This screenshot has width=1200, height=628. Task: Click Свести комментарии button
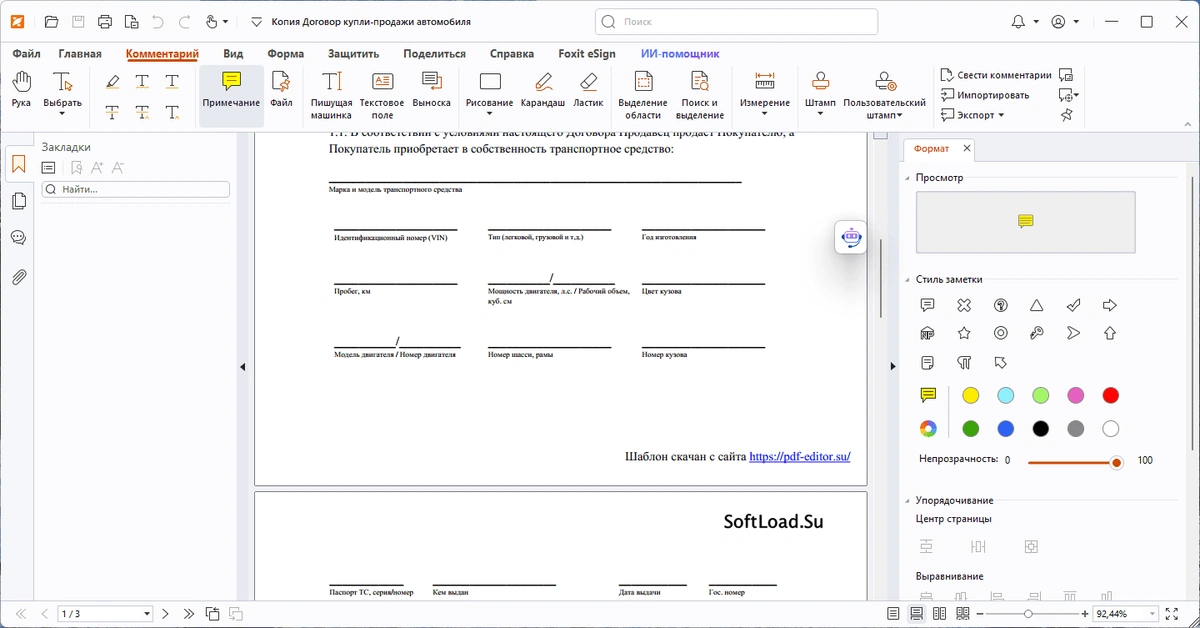coord(996,75)
